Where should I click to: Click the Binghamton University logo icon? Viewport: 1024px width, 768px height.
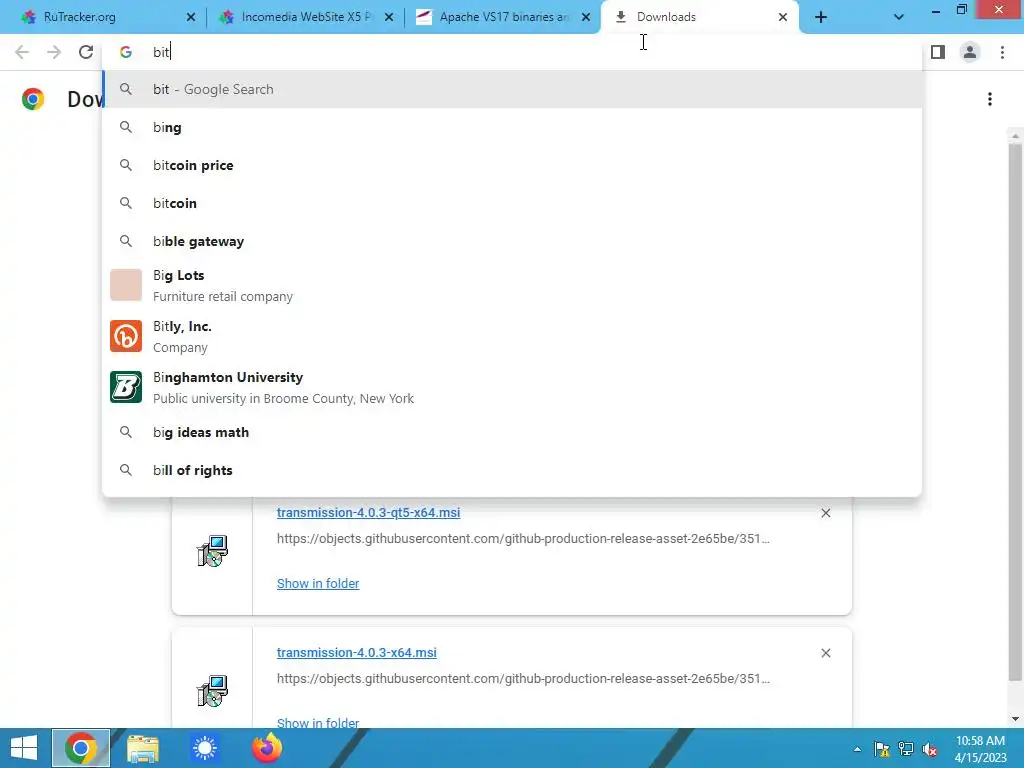(x=126, y=387)
